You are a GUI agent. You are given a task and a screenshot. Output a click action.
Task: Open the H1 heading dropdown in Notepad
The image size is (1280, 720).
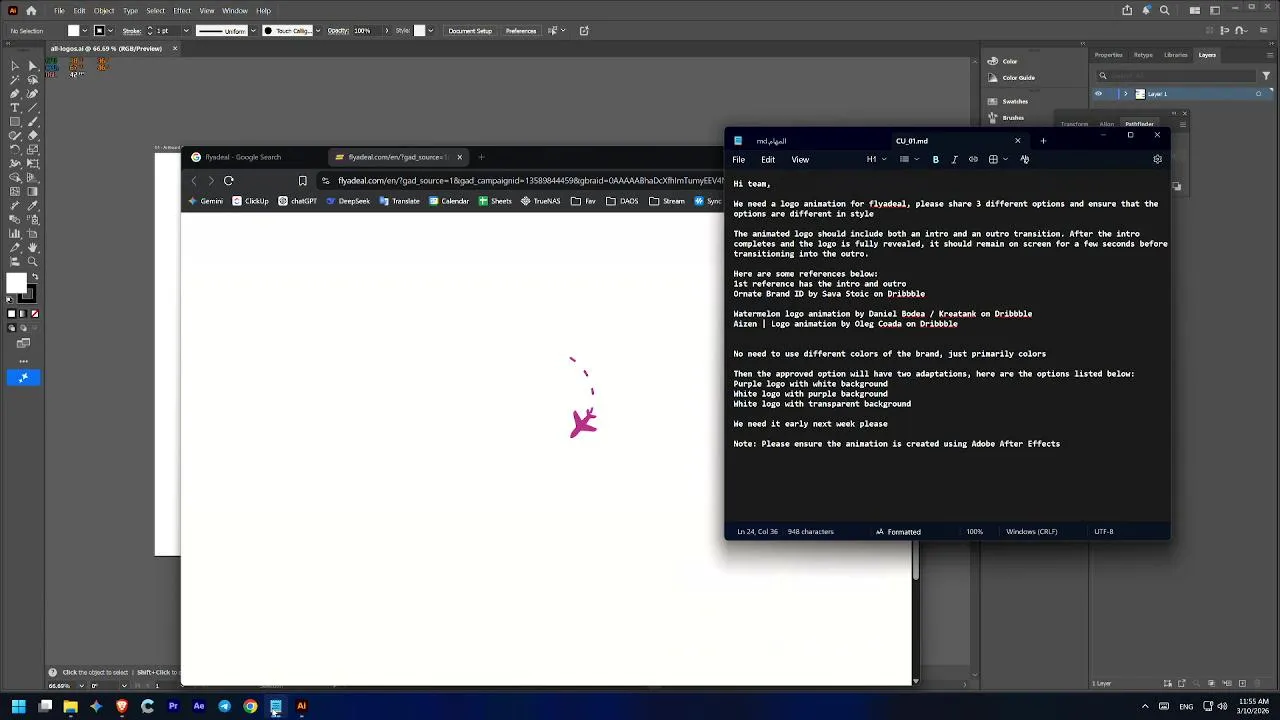tap(876, 160)
